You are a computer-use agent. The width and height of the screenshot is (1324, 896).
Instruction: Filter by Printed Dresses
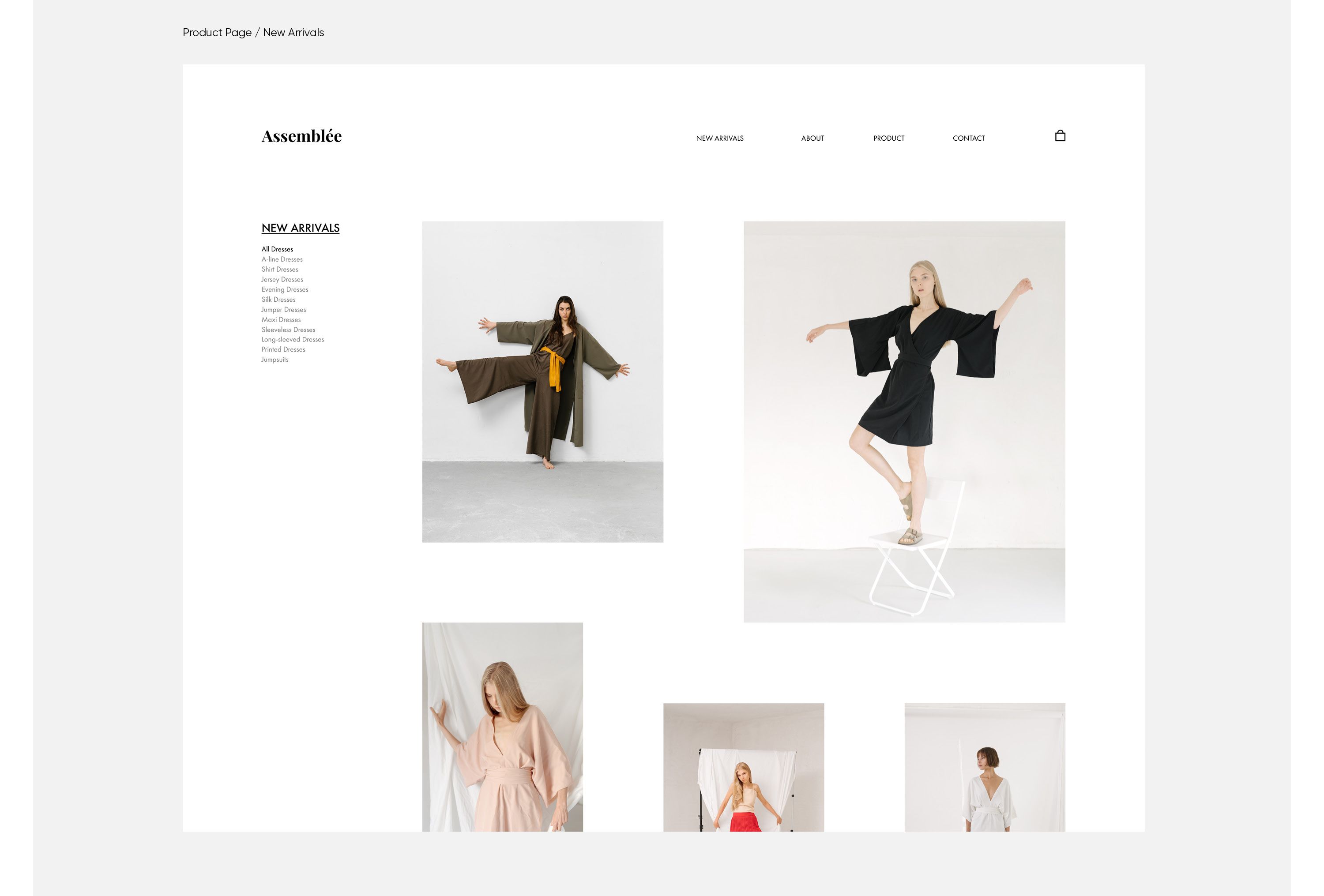click(x=283, y=349)
